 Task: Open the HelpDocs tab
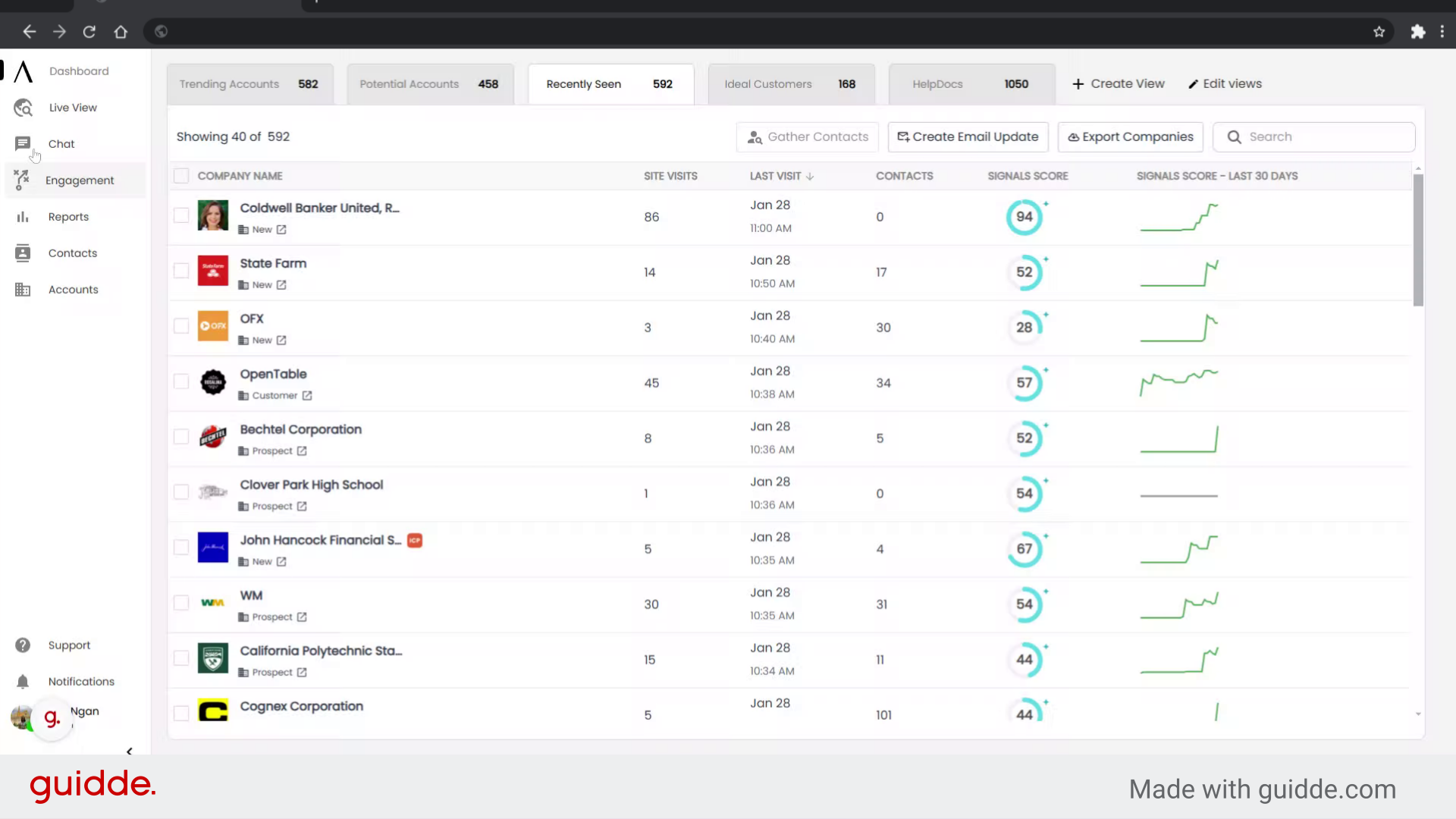coord(971,84)
